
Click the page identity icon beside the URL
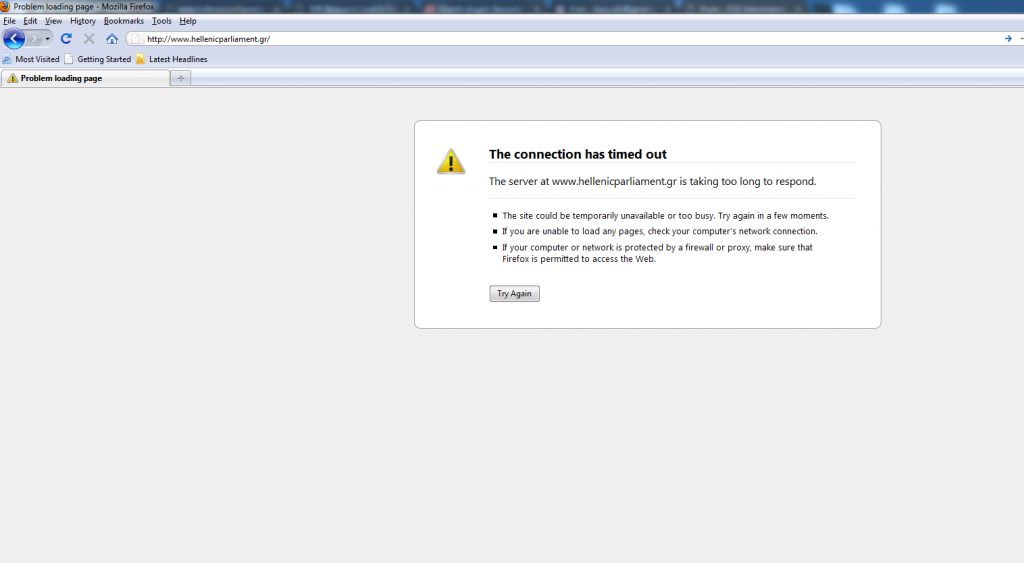pos(136,39)
